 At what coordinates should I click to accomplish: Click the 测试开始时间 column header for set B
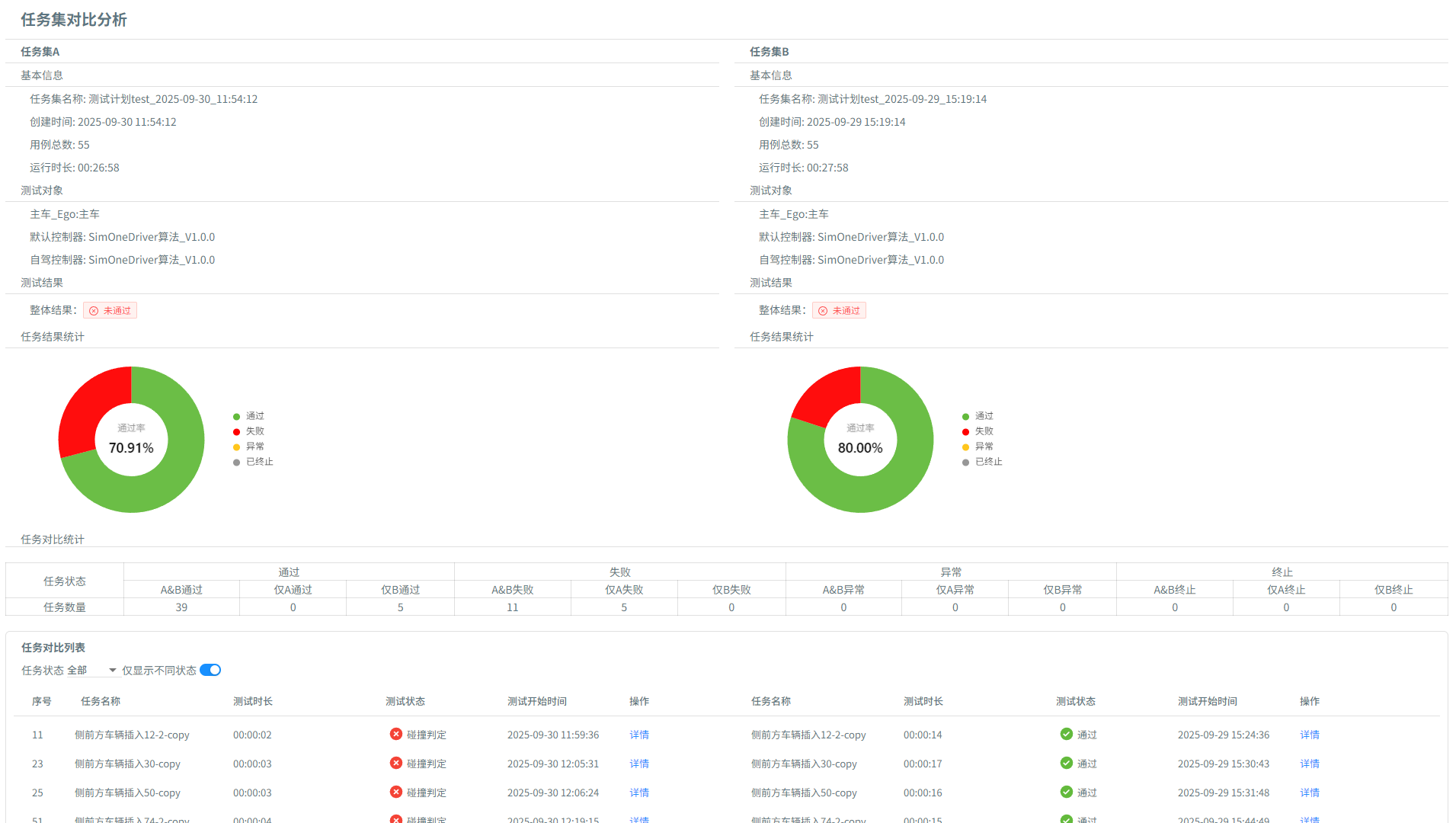click(x=1207, y=702)
